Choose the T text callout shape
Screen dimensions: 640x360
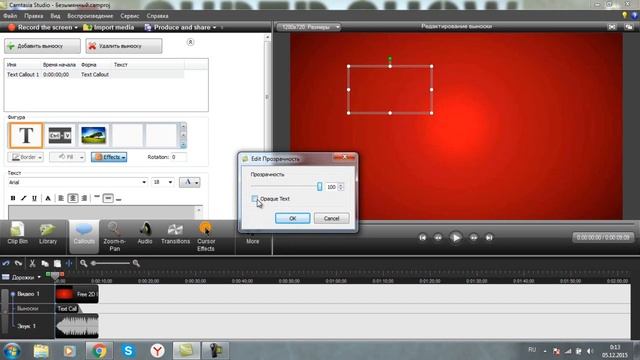[x=26, y=136]
